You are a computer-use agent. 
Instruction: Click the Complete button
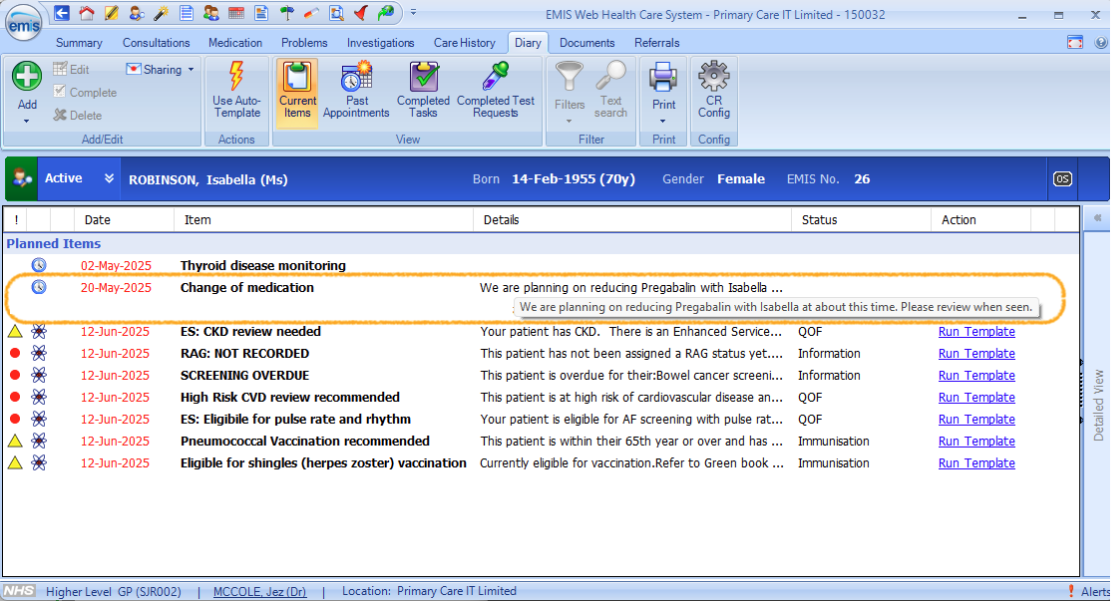(85, 92)
